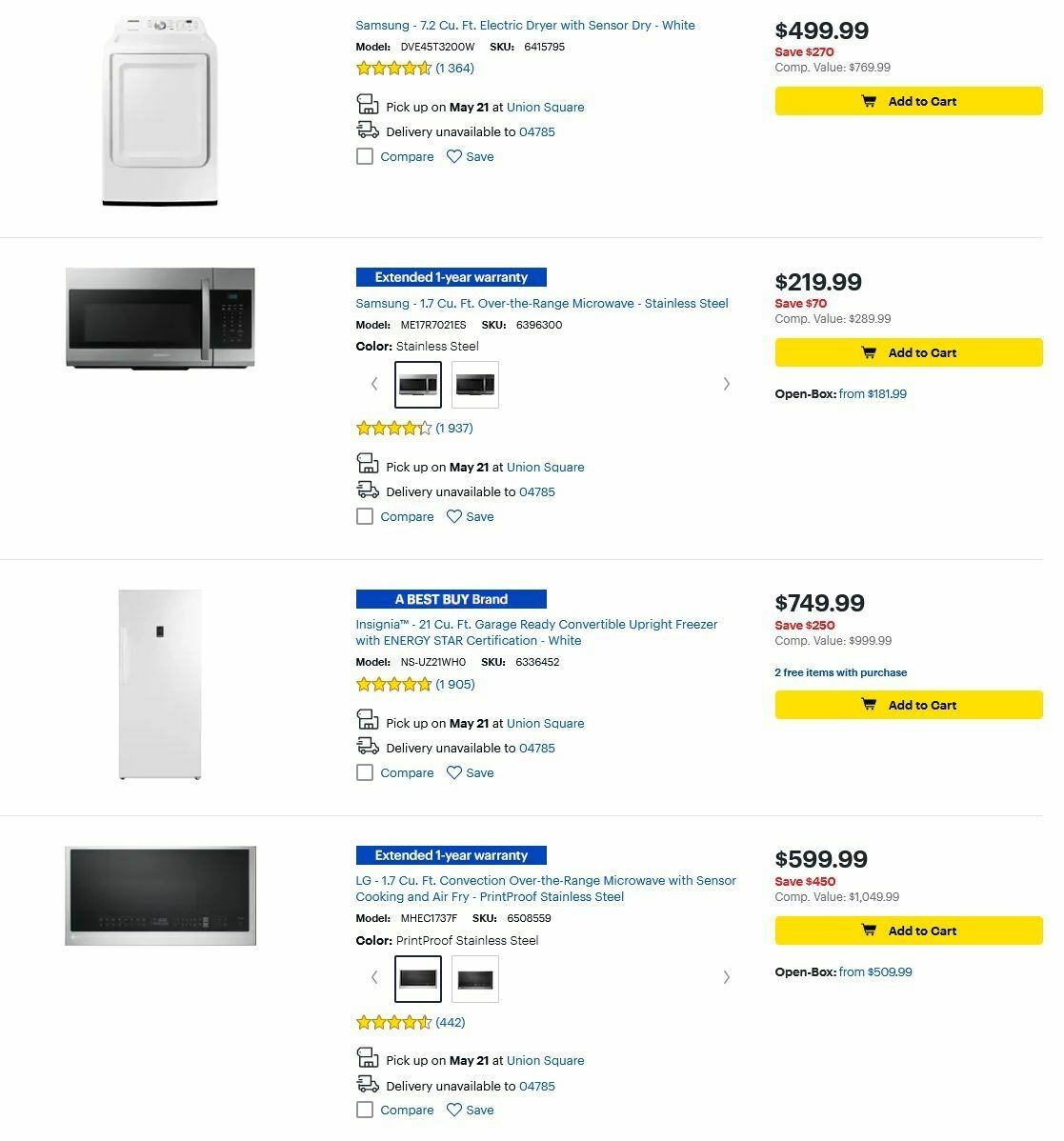Click the heart icon beside Save under the LG microwave
Screen dimensions: 1064x1141
pos(453,1110)
